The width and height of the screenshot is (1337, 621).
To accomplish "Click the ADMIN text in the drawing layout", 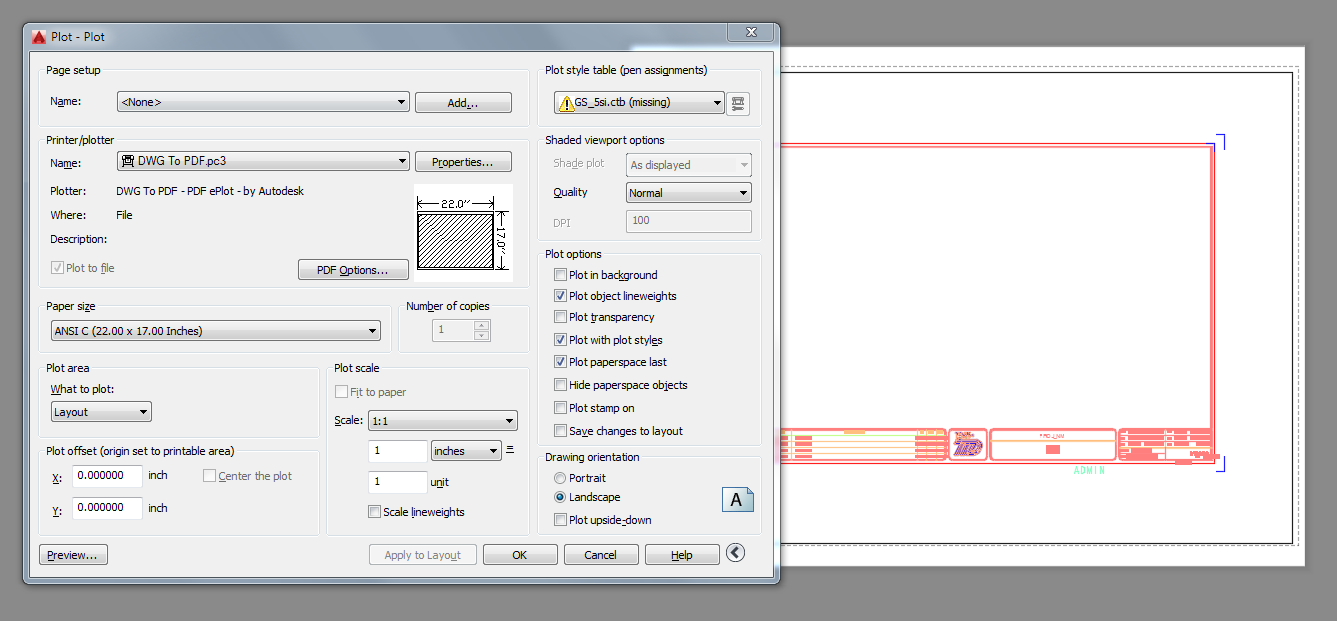I will (1089, 470).
